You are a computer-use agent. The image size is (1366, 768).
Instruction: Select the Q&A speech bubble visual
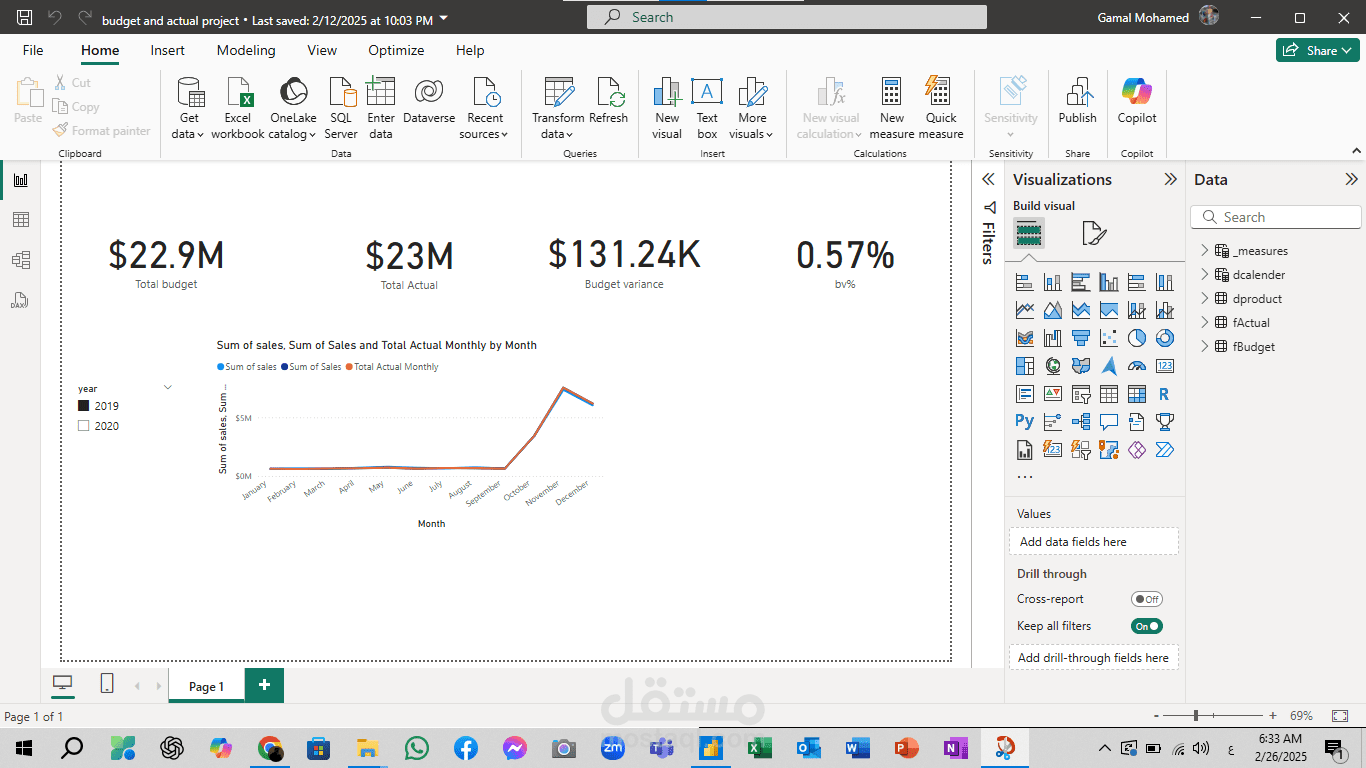[1108, 422]
